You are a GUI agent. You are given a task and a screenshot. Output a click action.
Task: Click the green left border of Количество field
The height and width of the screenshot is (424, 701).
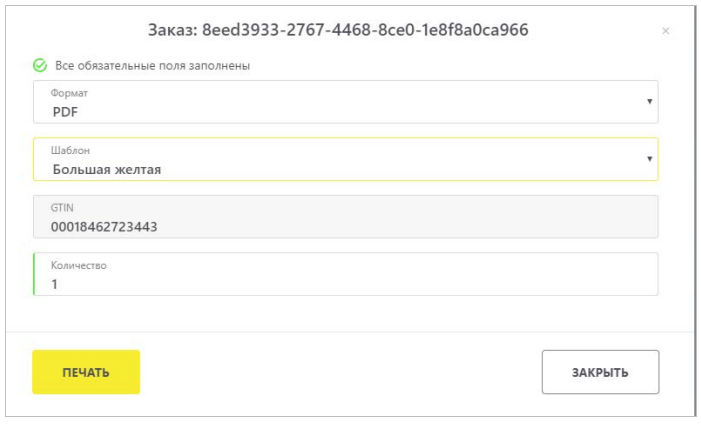tap(34, 274)
